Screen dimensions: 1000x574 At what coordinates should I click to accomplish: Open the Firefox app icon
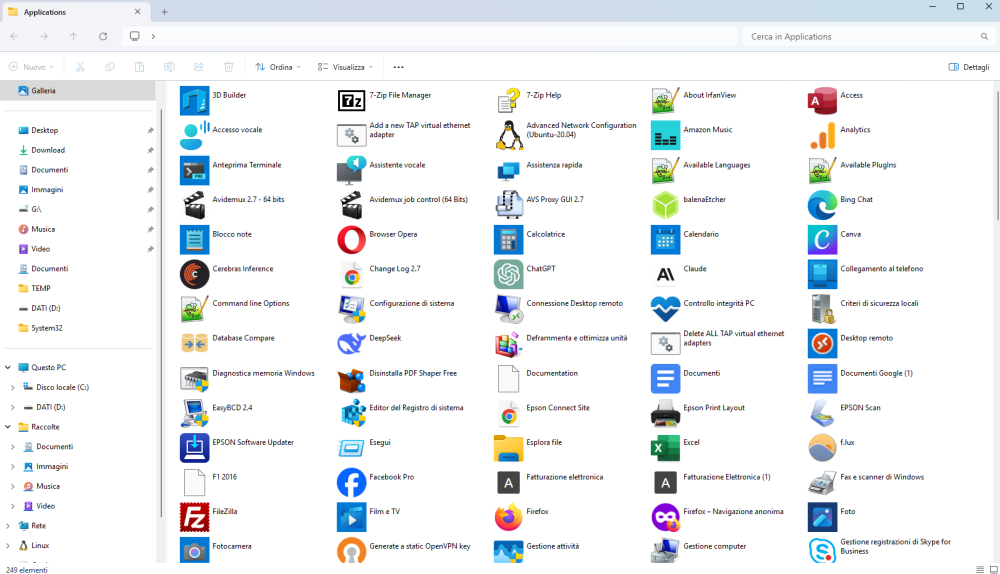(x=508, y=517)
